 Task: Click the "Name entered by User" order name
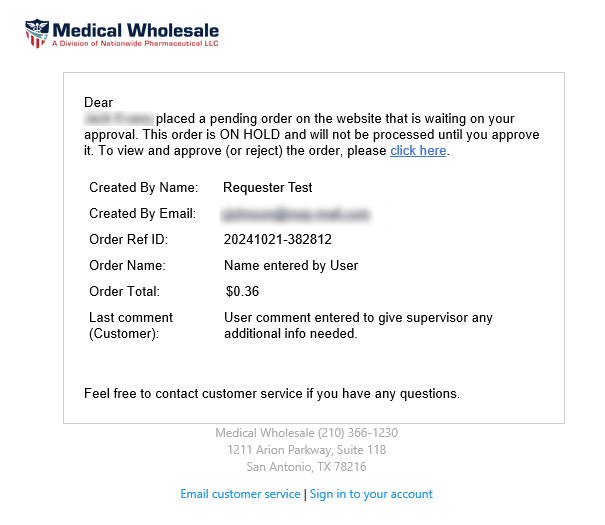click(291, 266)
